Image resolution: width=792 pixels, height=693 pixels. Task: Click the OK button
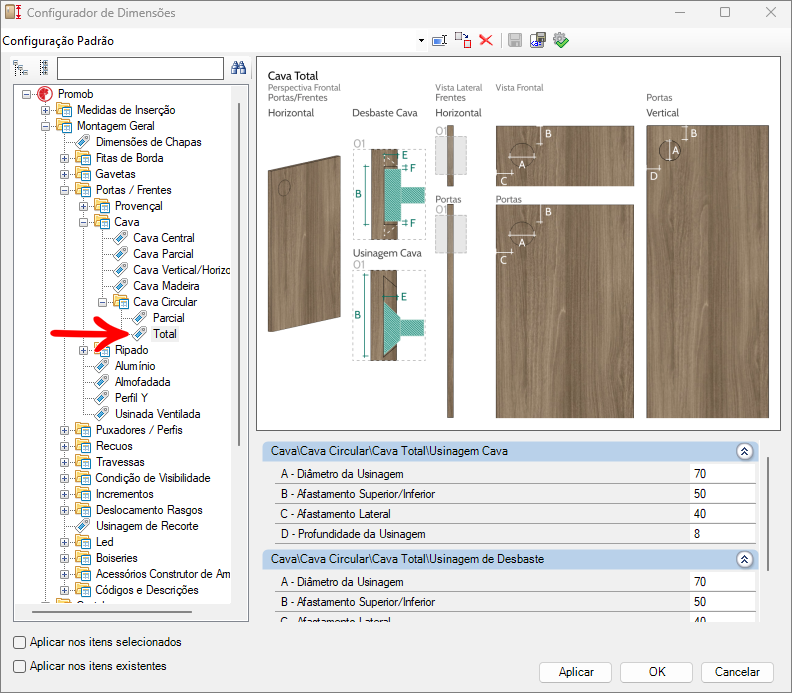pyautogui.click(x=657, y=672)
